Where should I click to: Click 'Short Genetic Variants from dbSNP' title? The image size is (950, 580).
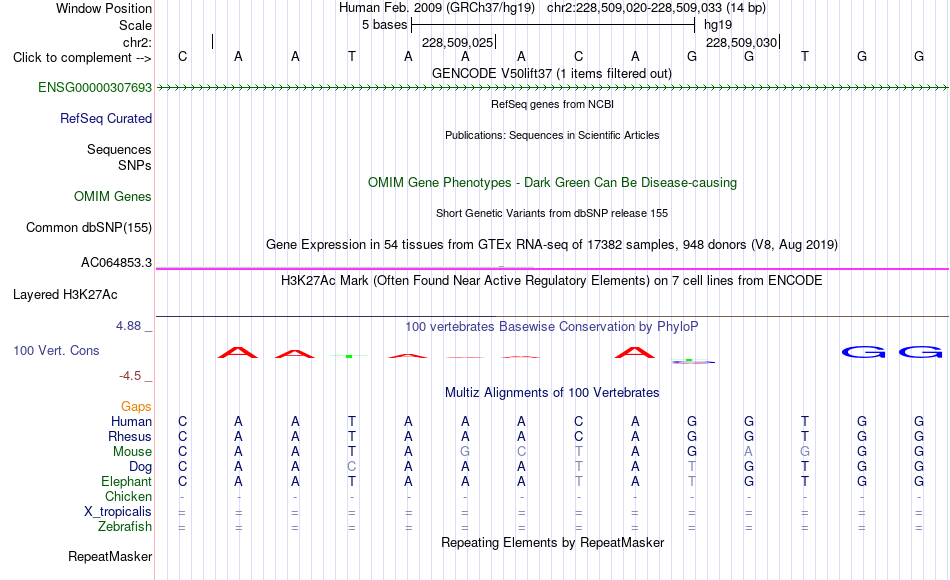(x=552, y=213)
